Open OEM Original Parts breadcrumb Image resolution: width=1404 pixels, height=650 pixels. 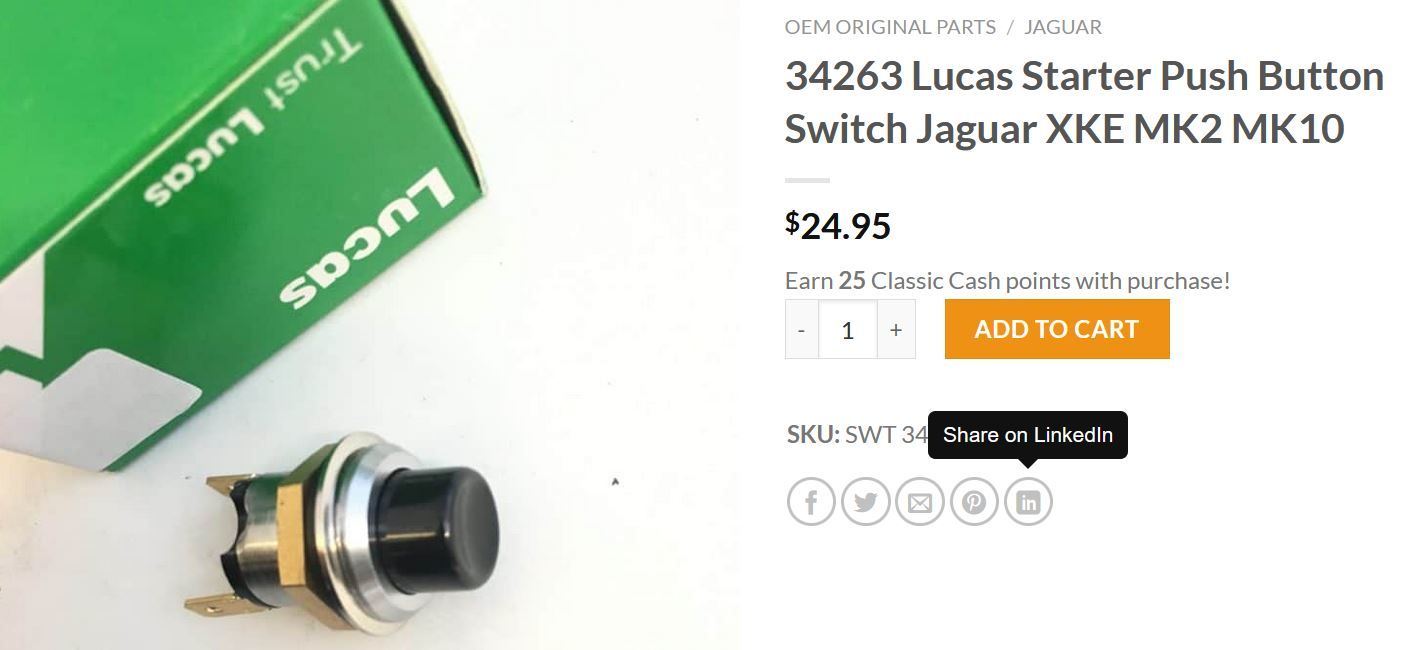click(x=890, y=27)
